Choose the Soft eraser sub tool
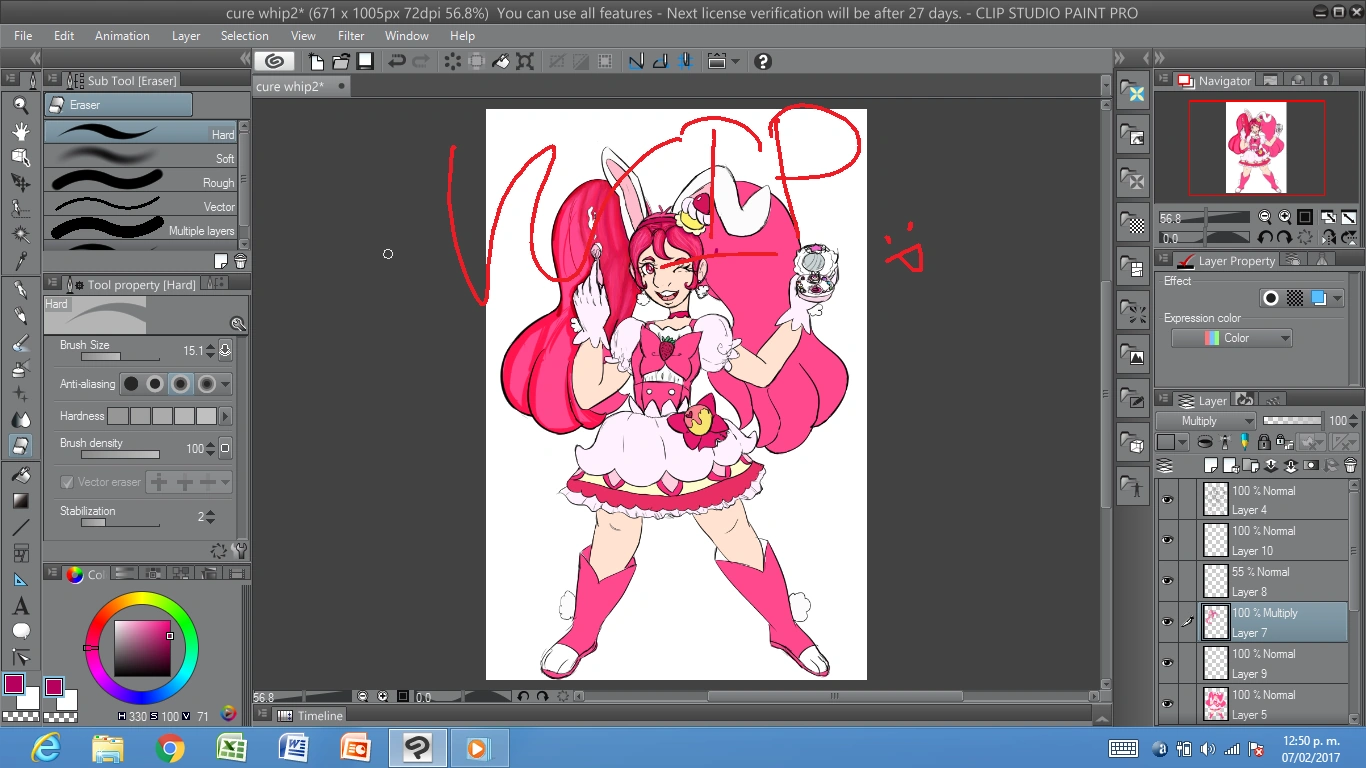Image resolution: width=1366 pixels, height=768 pixels. [140, 158]
